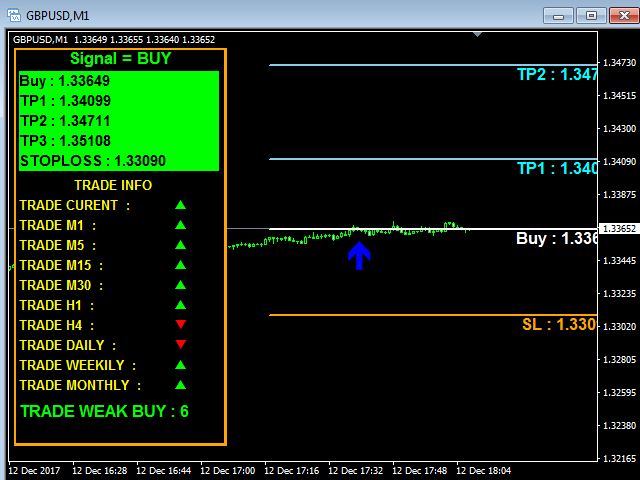Viewport: 640px width, 480px height.
Task: Click the GBPUSD,M1 chart window icon
Action: tap(14, 16)
